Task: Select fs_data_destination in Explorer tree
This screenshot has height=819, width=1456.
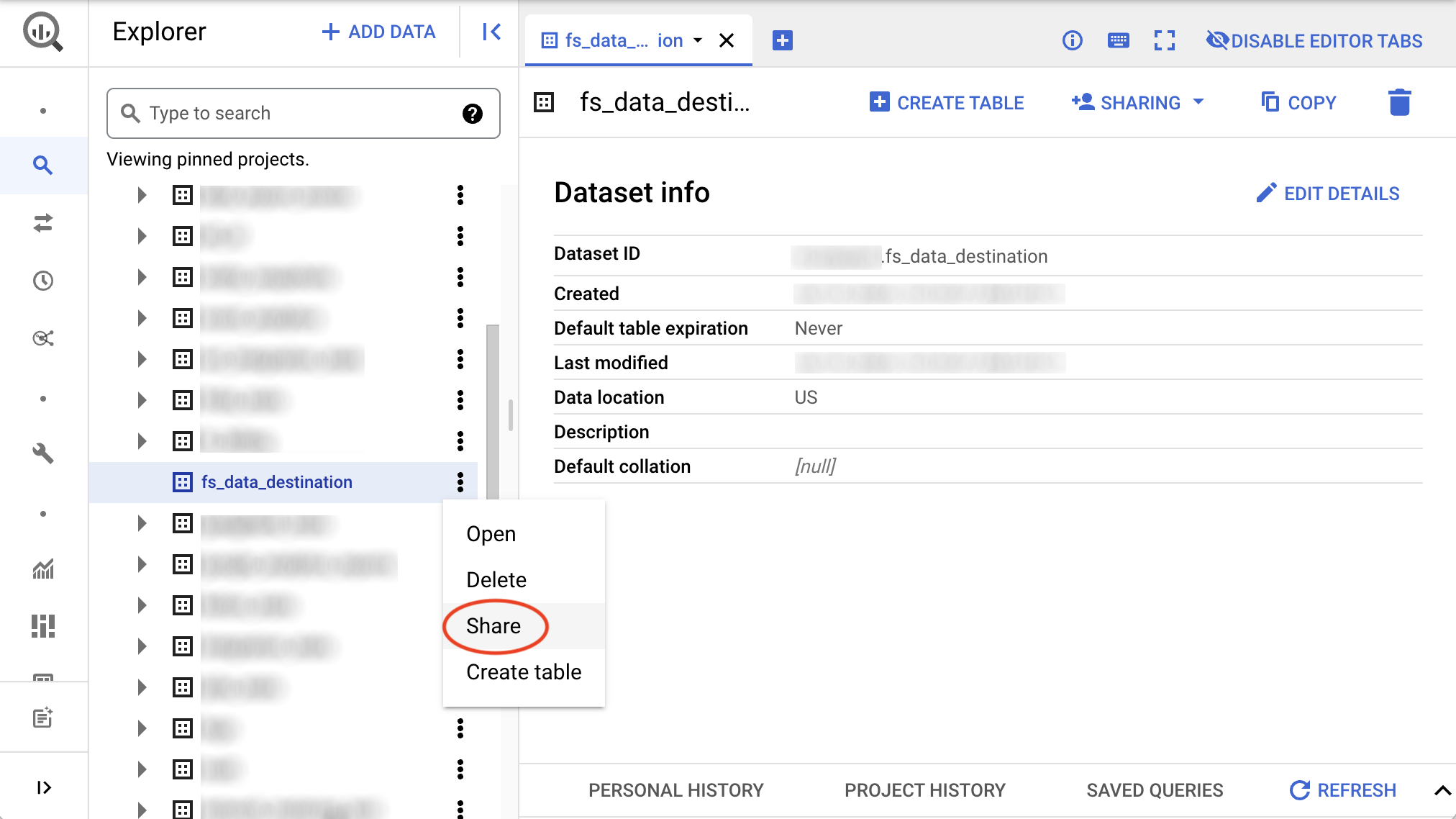Action: 277,482
